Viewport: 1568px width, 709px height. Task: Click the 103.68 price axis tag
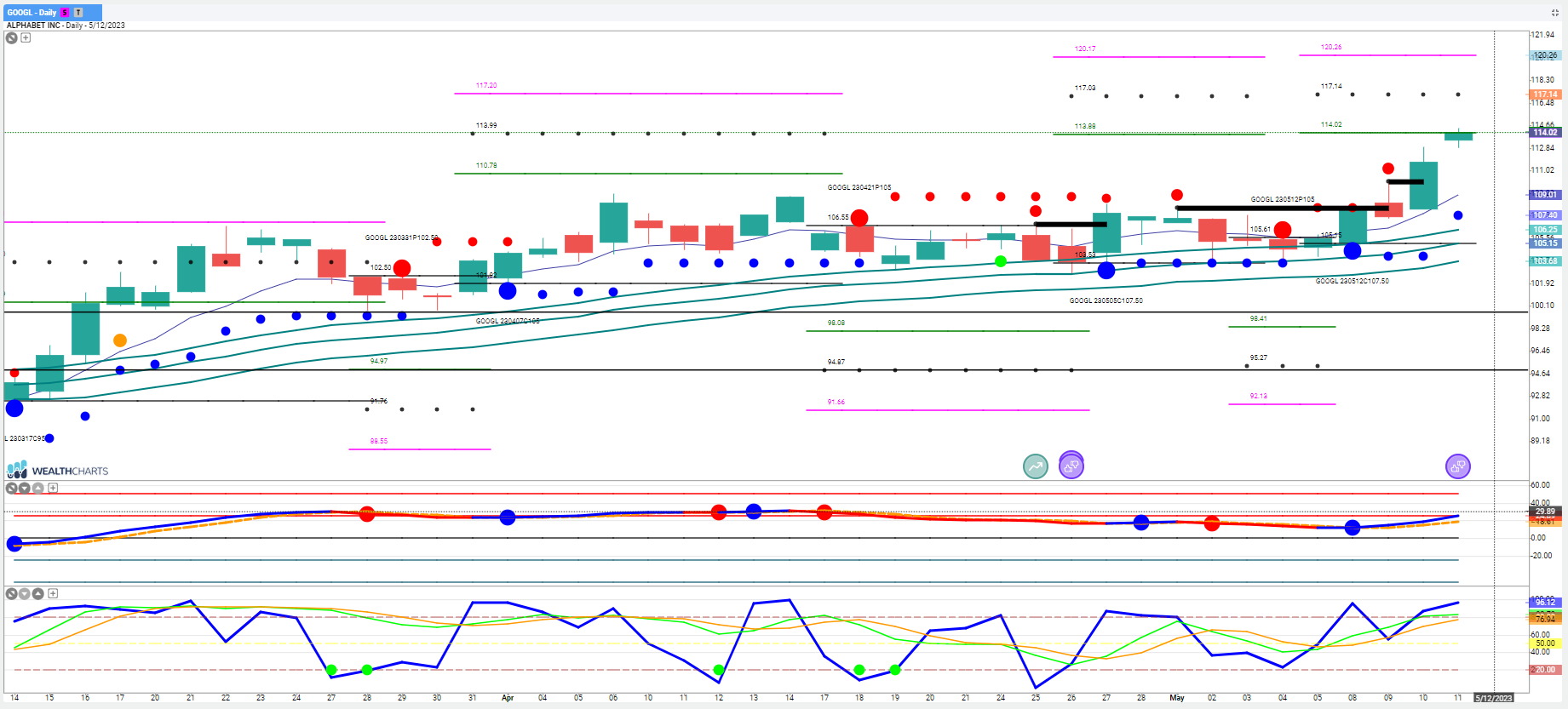pyautogui.click(x=1545, y=260)
